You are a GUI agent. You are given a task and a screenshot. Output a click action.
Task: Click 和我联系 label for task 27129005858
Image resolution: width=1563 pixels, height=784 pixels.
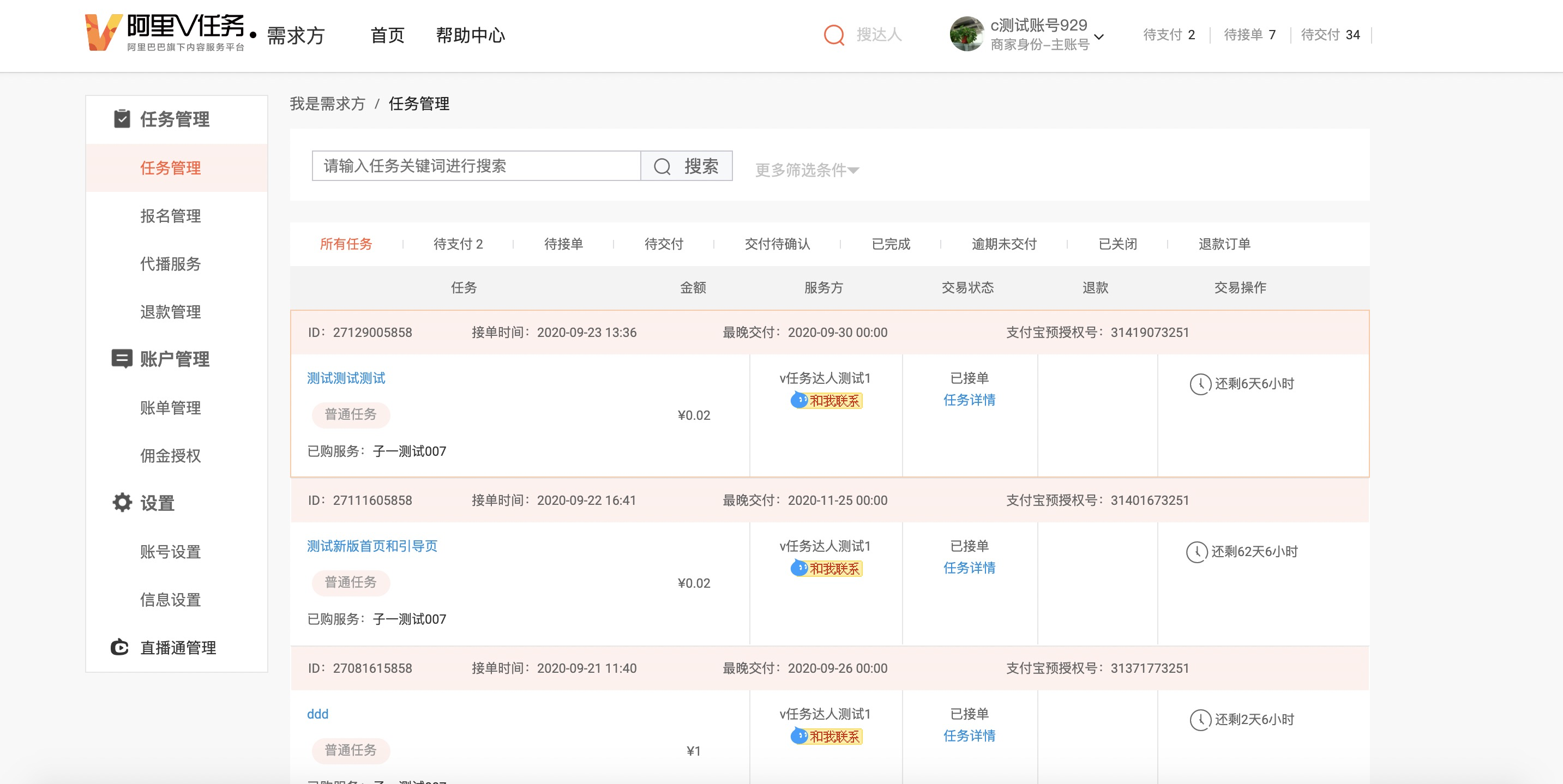click(x=834, y=401)
